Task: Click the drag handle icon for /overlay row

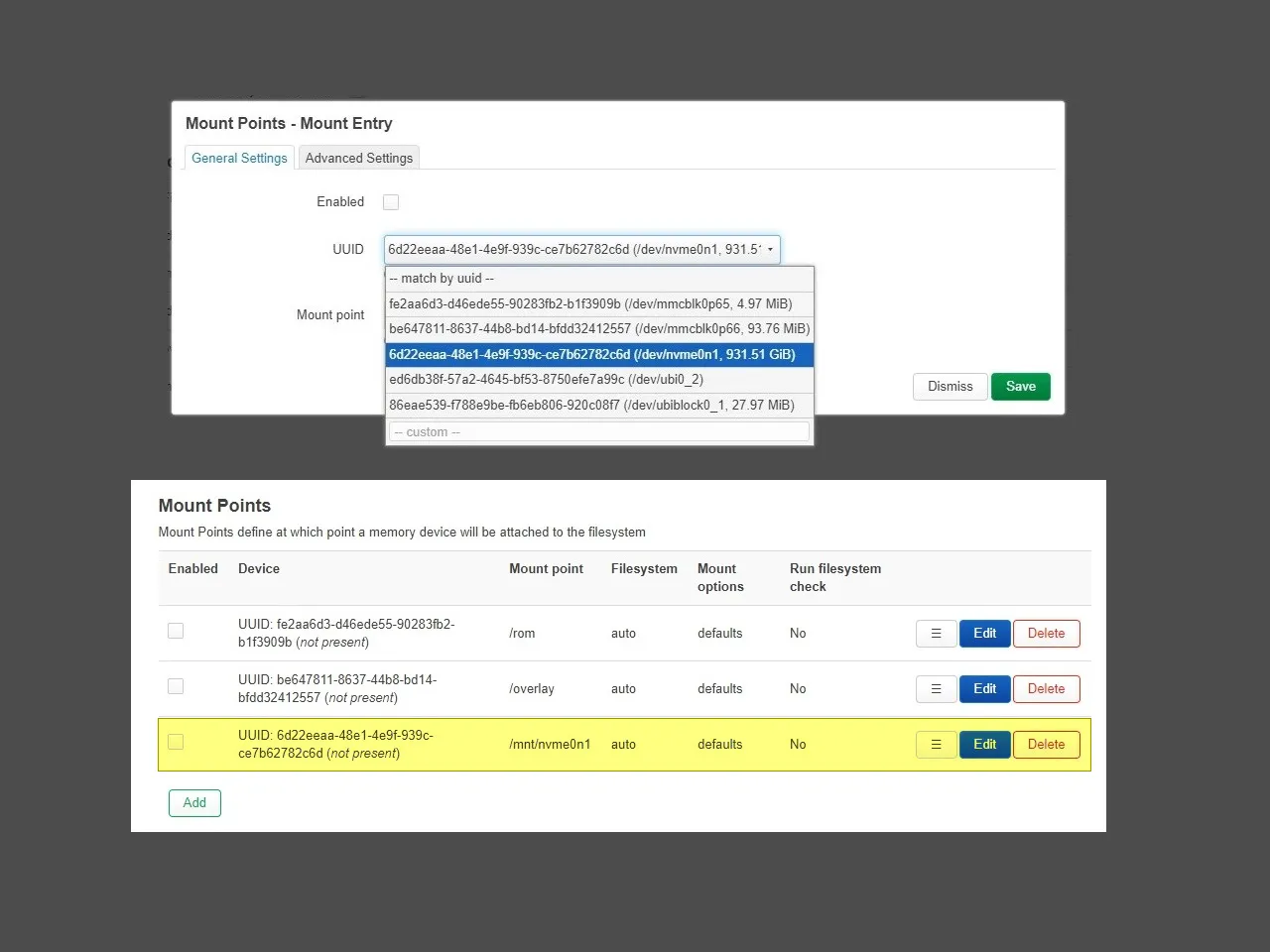Action: tap(936, 689)
